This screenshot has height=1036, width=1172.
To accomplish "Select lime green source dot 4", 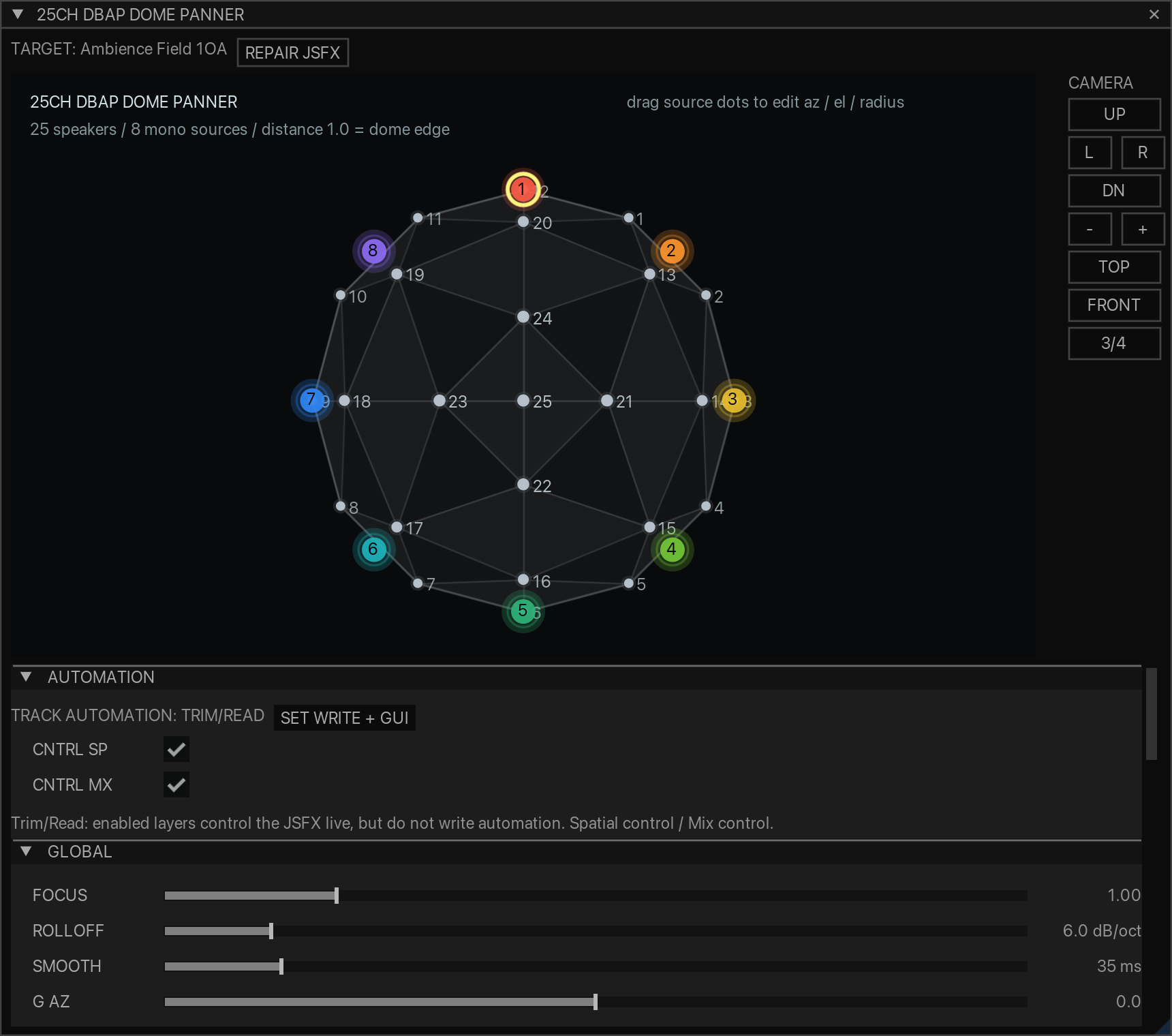I will (672, 549).
